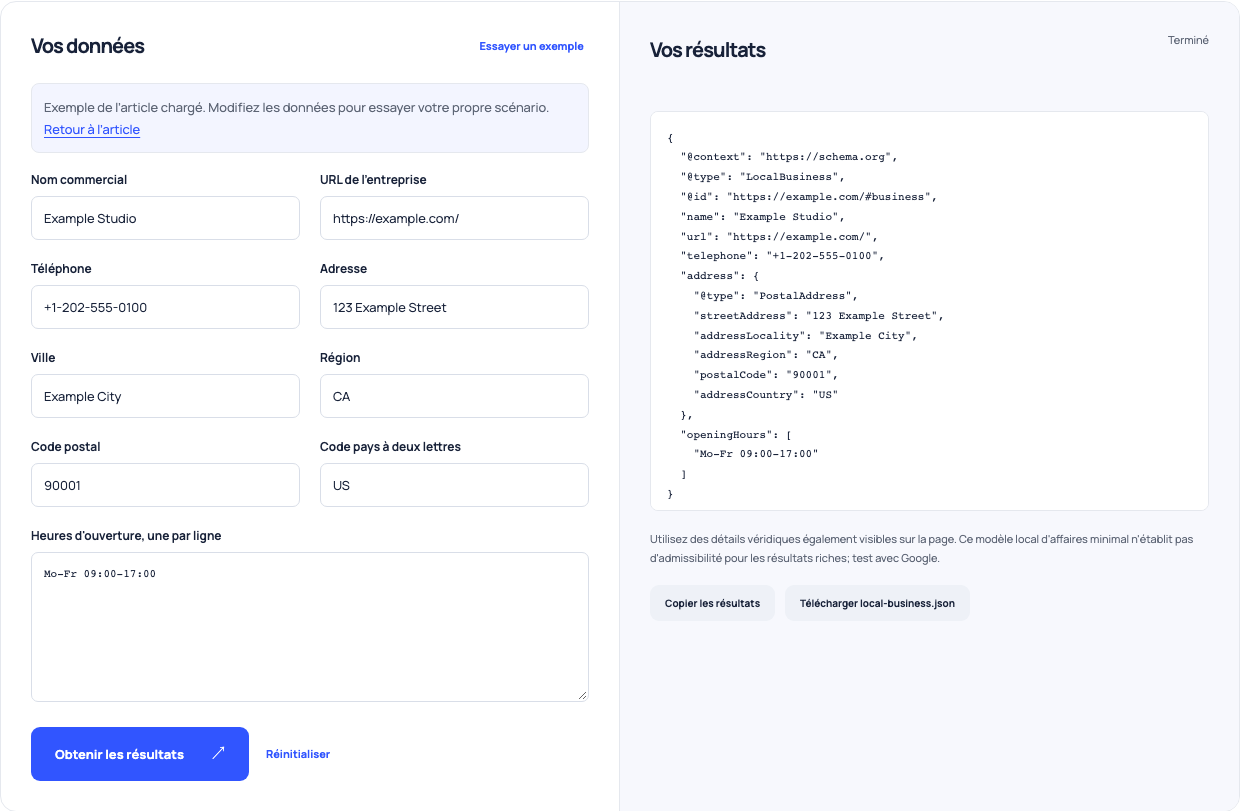
Task: Click inside the Heures d'ouverture textarea
Action: [x=310, y=627]
